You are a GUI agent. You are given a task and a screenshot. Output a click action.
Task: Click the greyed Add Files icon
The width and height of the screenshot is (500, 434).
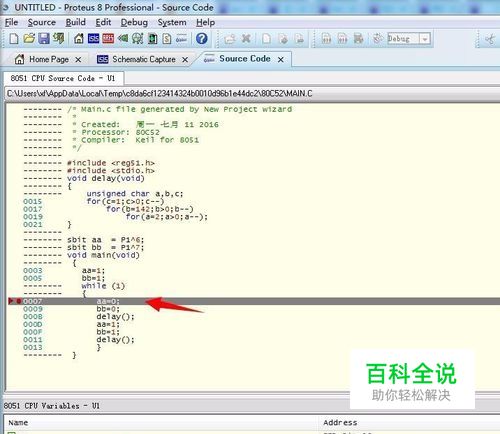(230, 39)
